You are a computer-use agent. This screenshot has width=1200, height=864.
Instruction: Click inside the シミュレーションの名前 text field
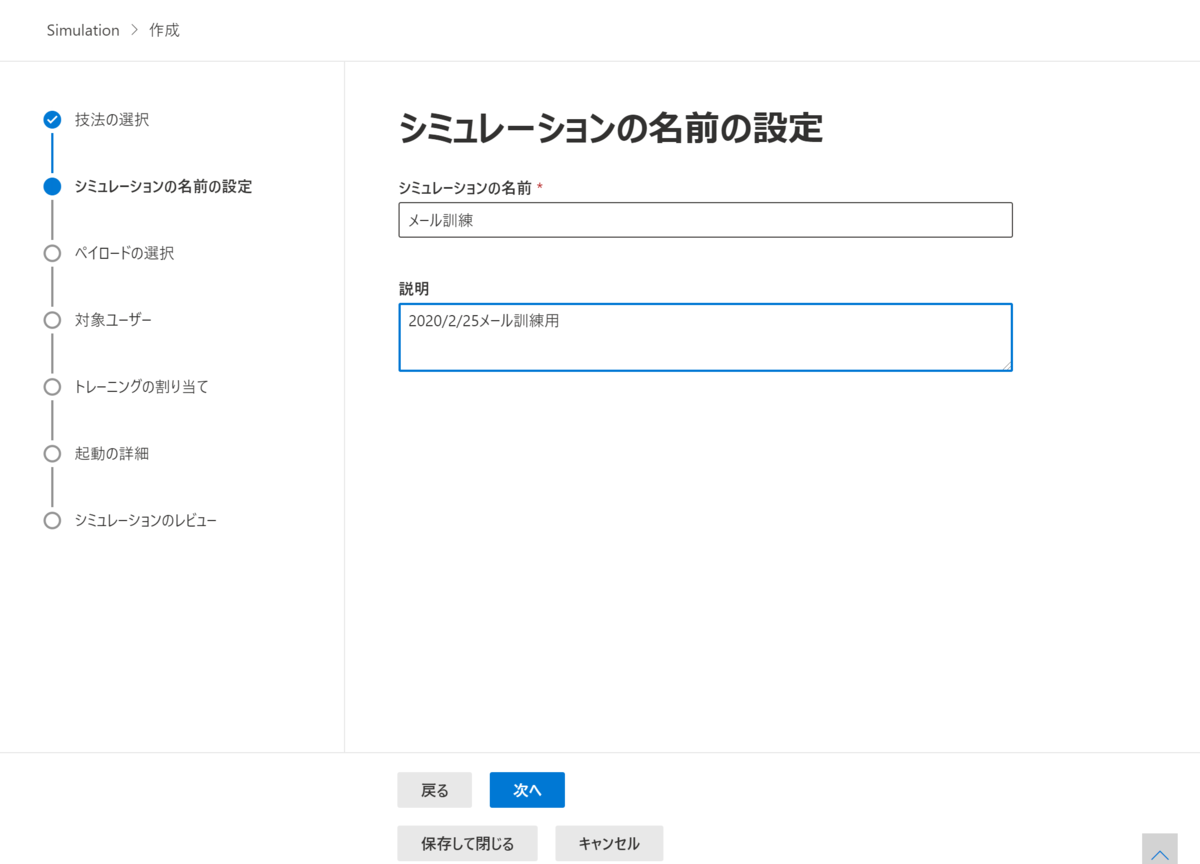point(705,220)
